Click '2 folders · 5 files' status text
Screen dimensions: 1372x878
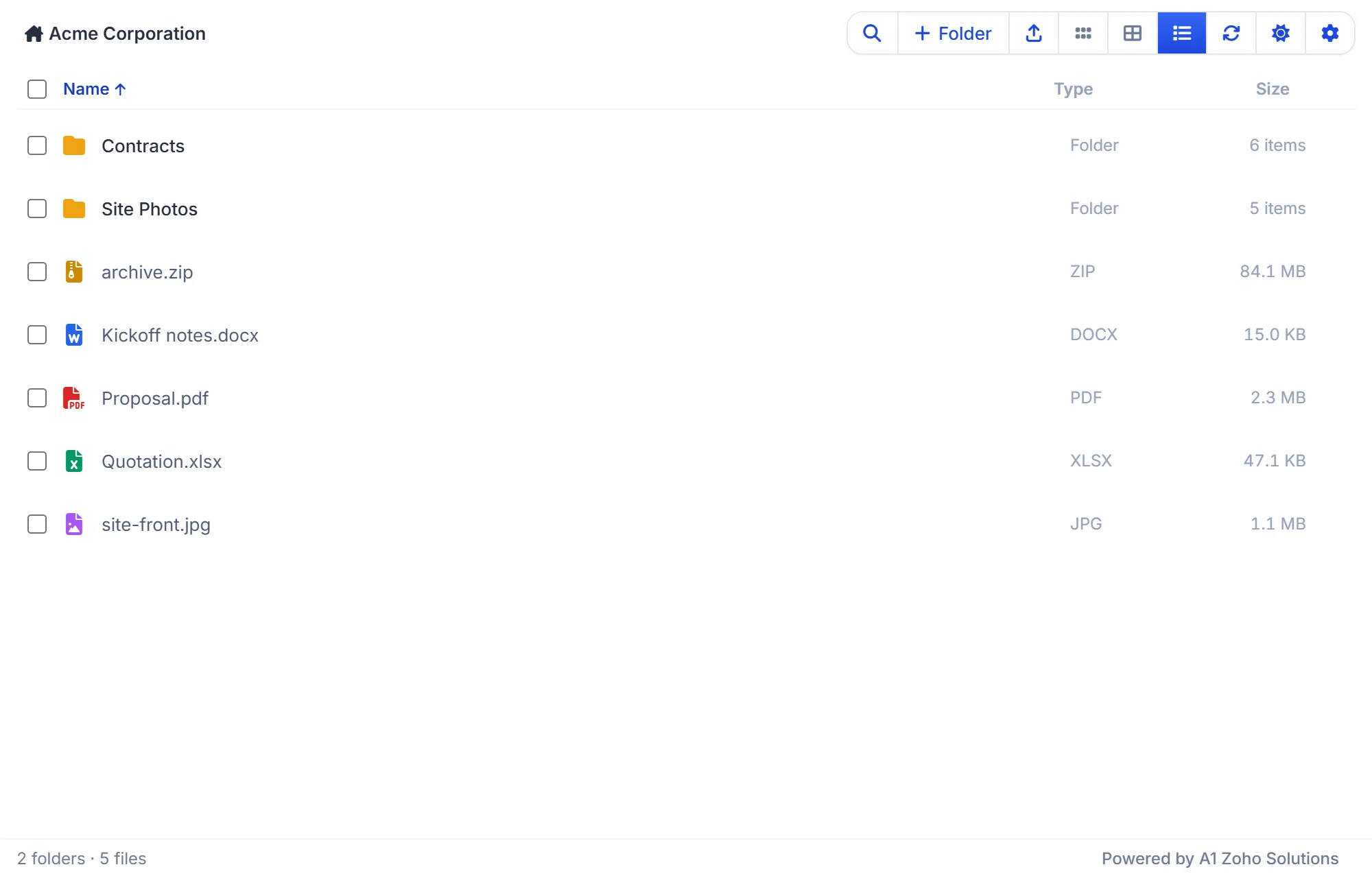82,859
